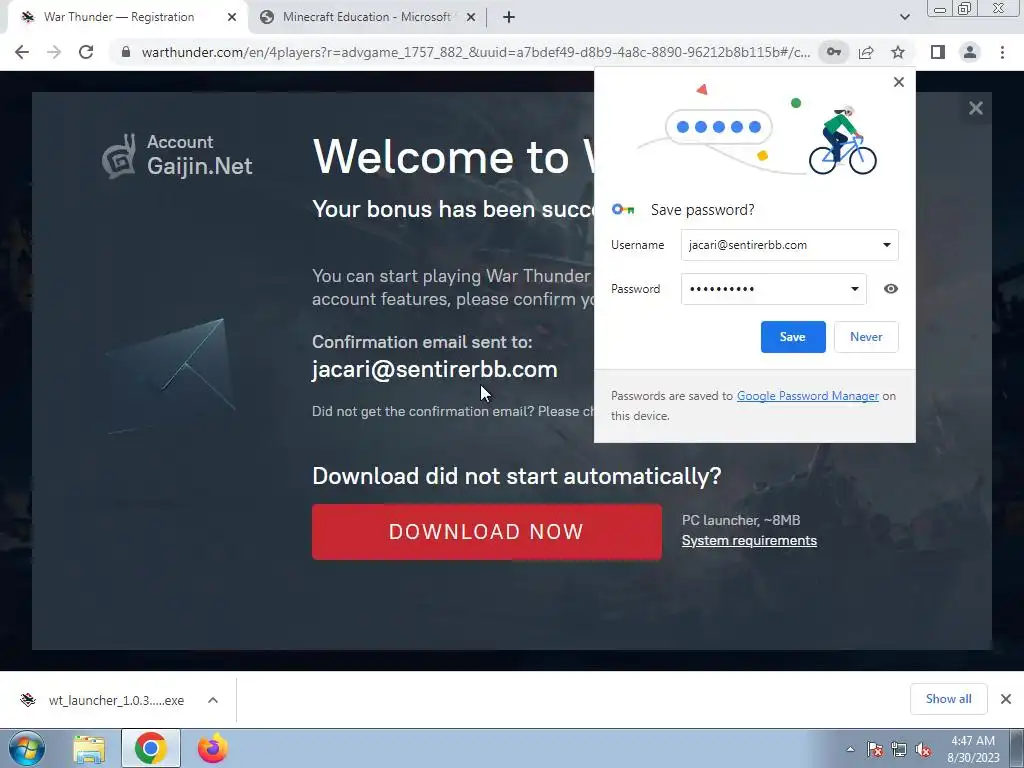Expand the Password dropdown arrow
1024x768 pixels.
(854, 289)
